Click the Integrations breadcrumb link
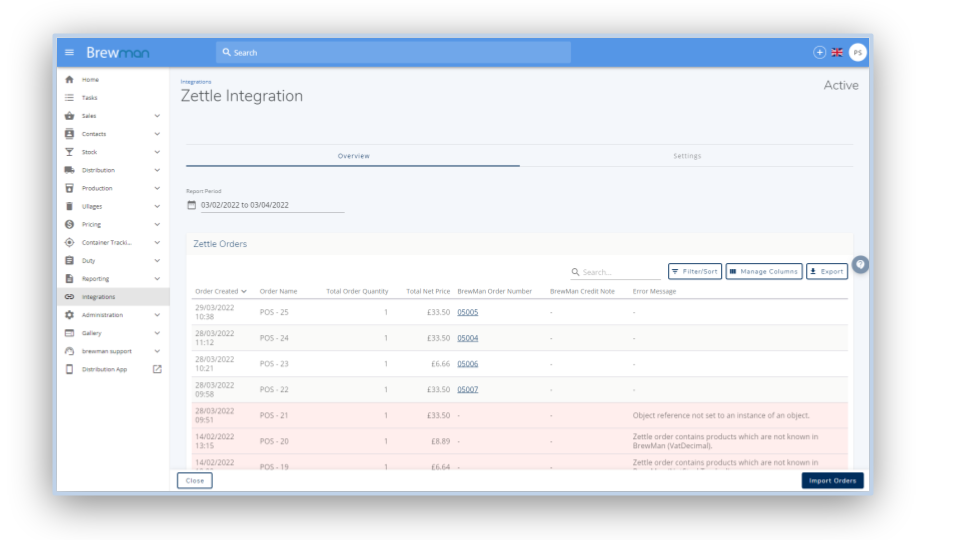960x540 pixels. pos(196,81)
